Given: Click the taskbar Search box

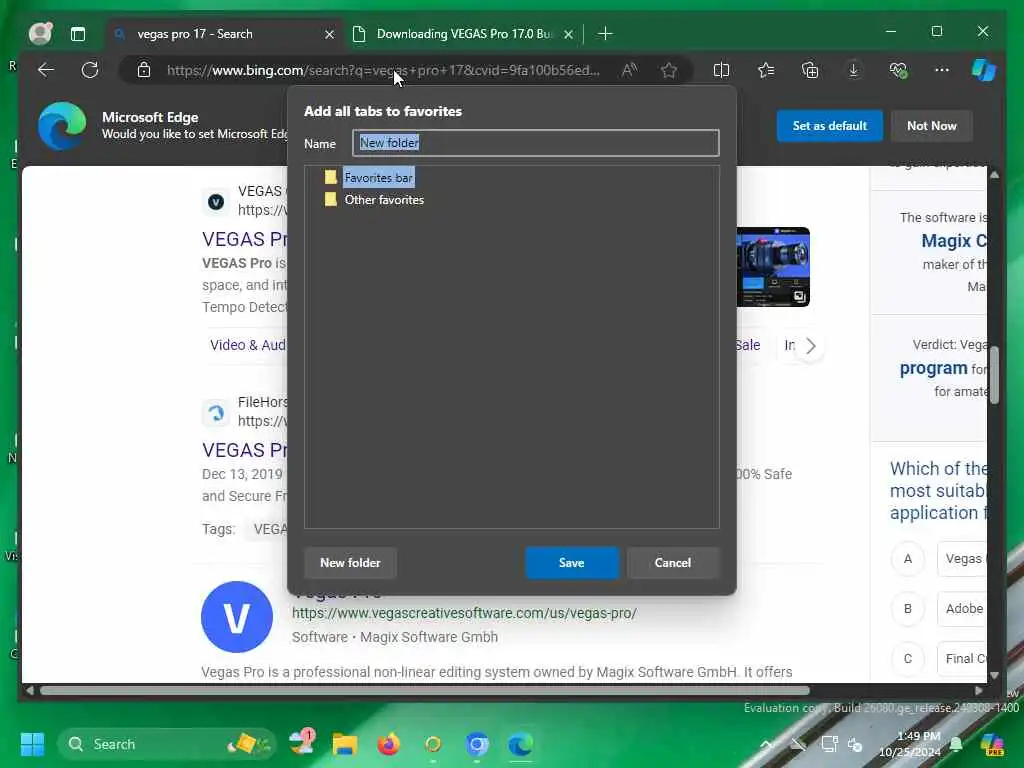Looking at the screenshot, I should 167,744.
